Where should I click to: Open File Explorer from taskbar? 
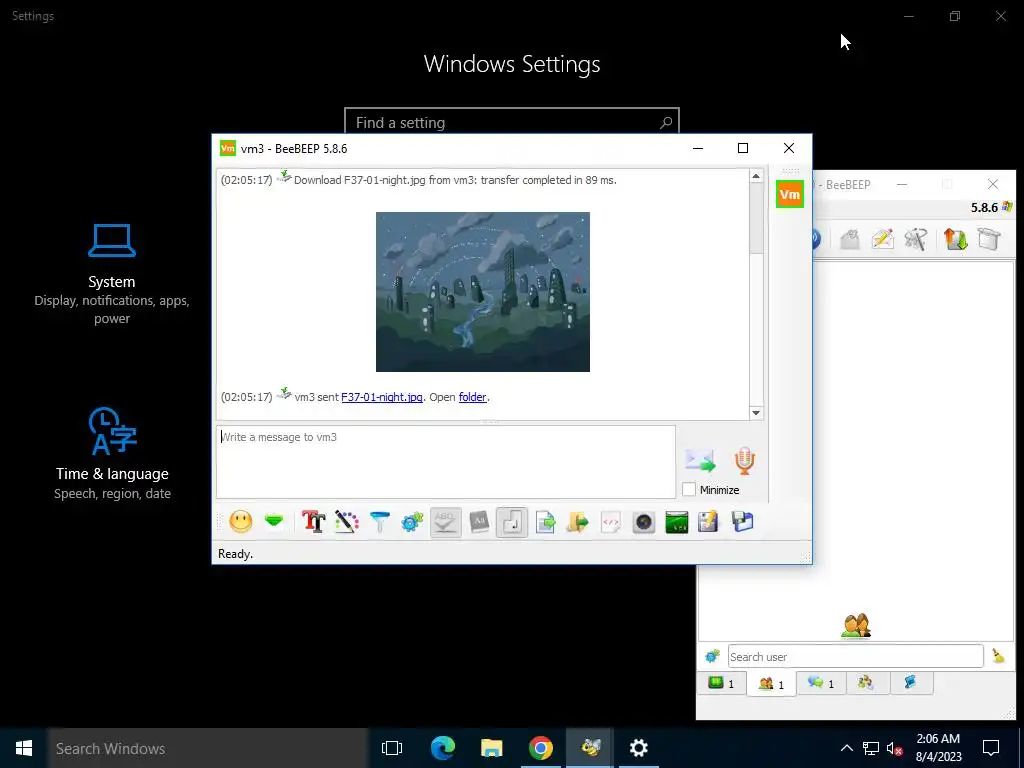491,748
